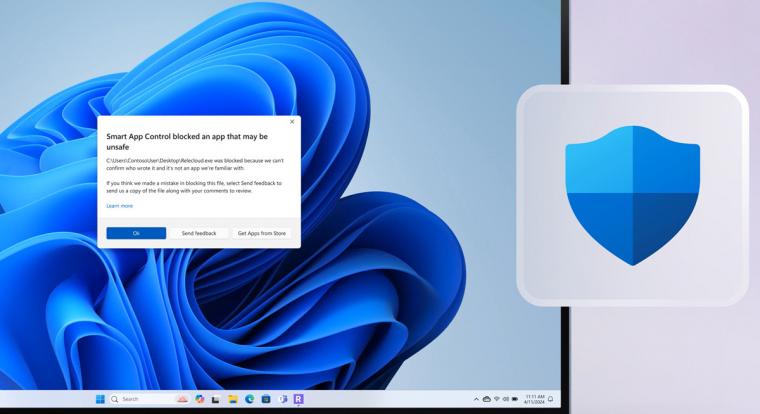Launch File Explorer from taskbar

point(233,399)
